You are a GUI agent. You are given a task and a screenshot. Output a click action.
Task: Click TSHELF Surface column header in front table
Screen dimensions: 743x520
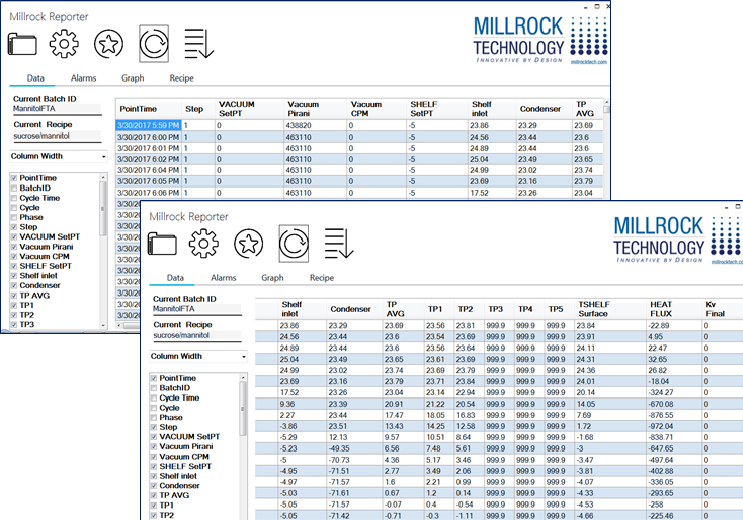[x=611, y=309]
